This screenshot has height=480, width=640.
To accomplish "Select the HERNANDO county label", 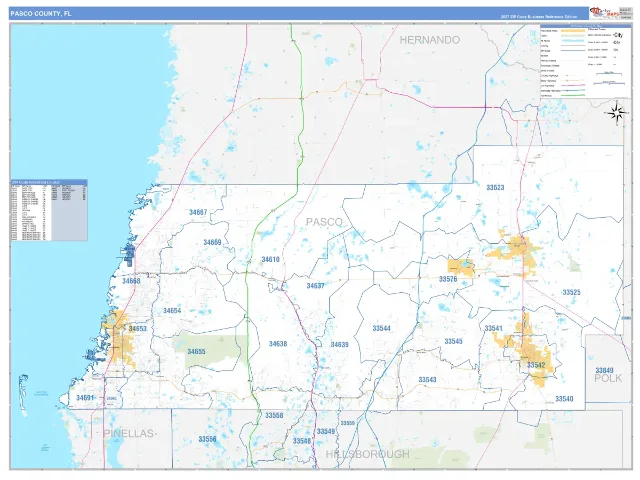I will click(429, 40).
